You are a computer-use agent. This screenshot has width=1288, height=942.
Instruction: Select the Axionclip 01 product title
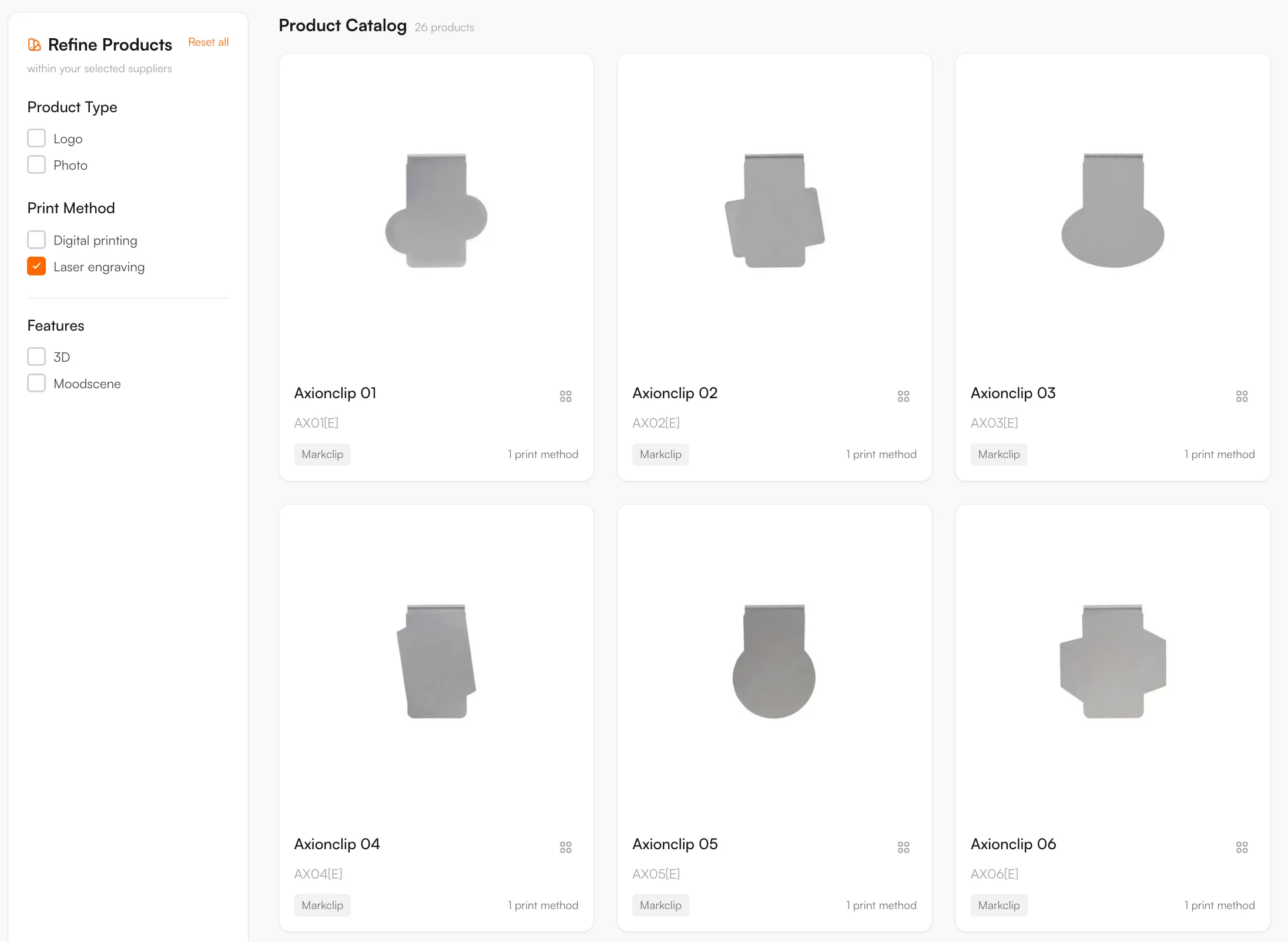click(x=336, y=393)
